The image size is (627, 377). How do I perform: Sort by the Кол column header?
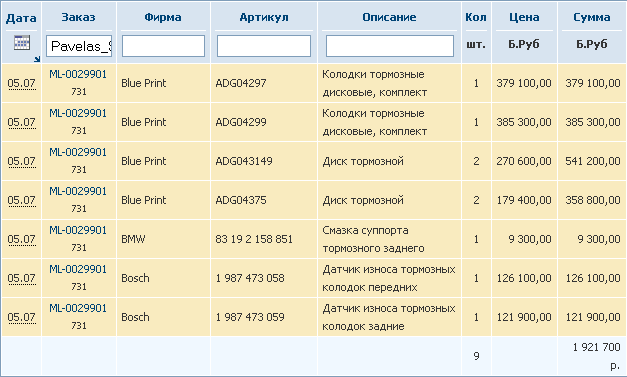(x=476, y=17)
